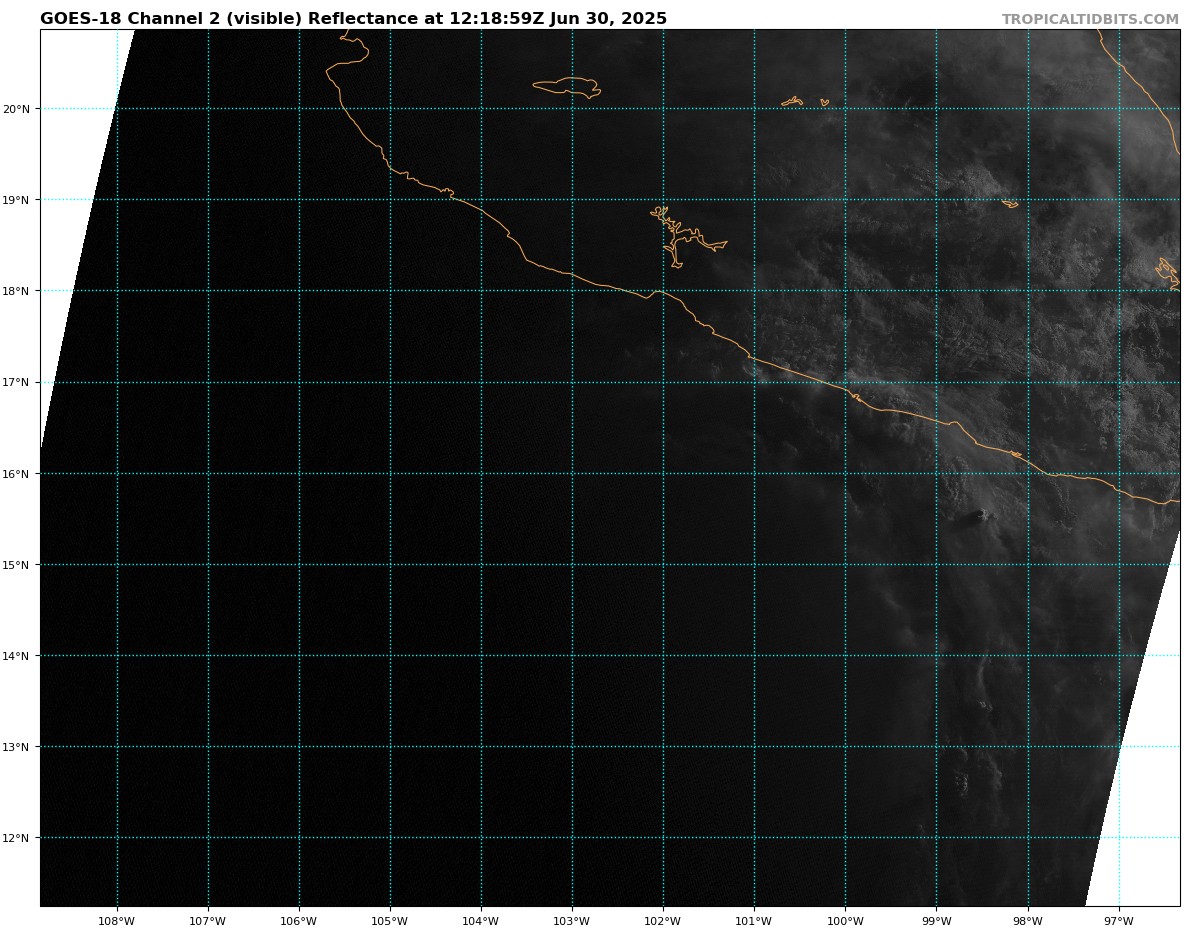
Task: Click the 98°W longitude label
Action: (x=1027, y=921)
